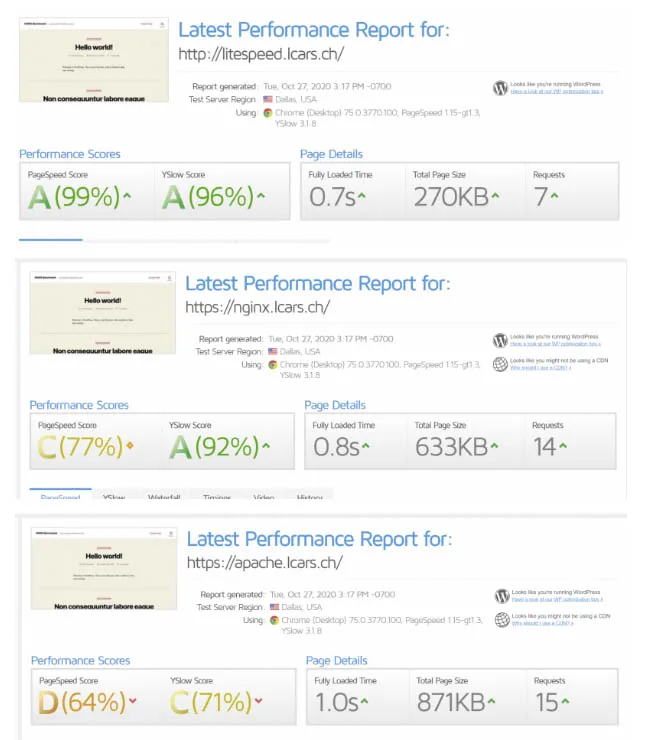Click the CDN globe icon in apache report
Image resolution: width=658 pixels, height=740 pixels.
coord(502,620)
